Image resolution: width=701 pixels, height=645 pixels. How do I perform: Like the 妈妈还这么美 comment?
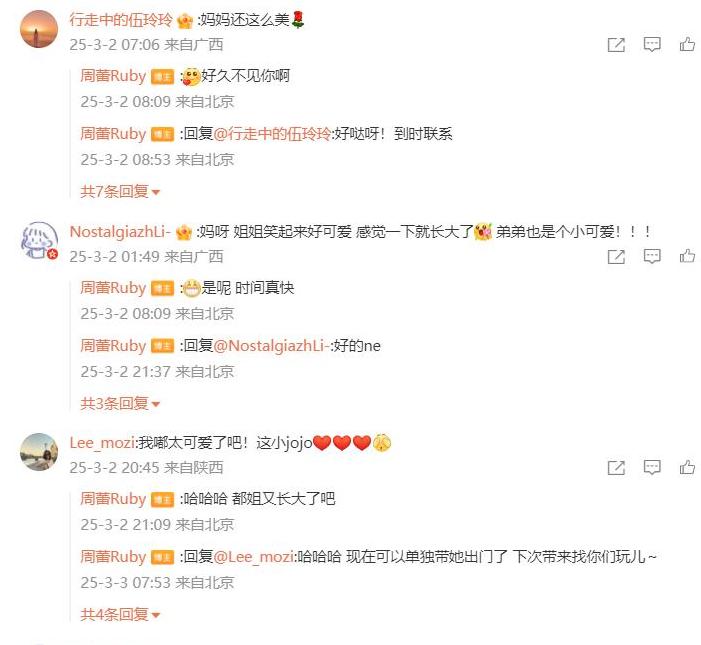(x=687, y=44)
